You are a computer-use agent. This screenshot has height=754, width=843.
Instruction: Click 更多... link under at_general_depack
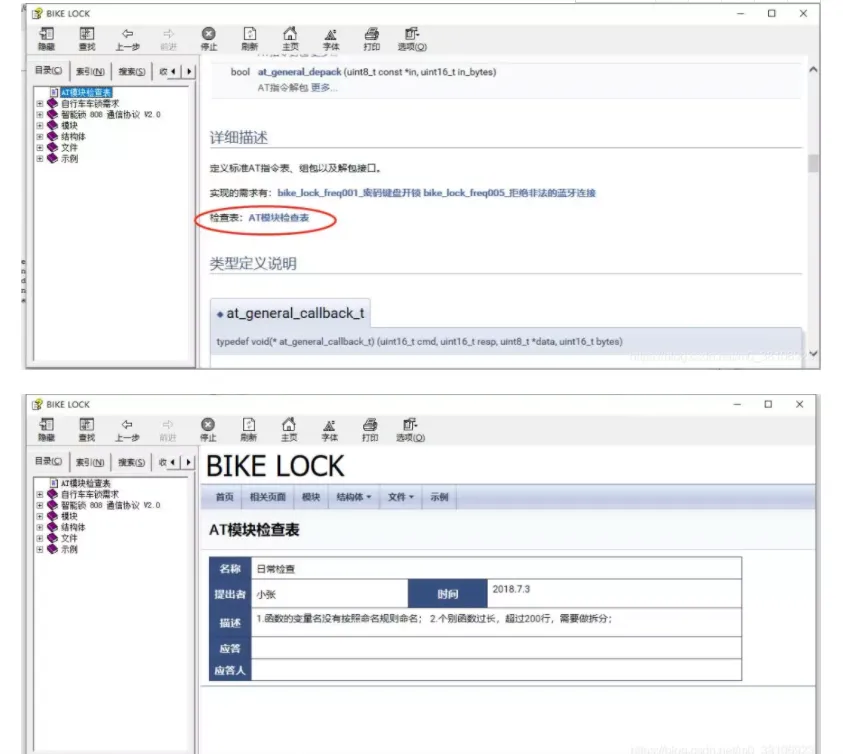coord(324,88)
